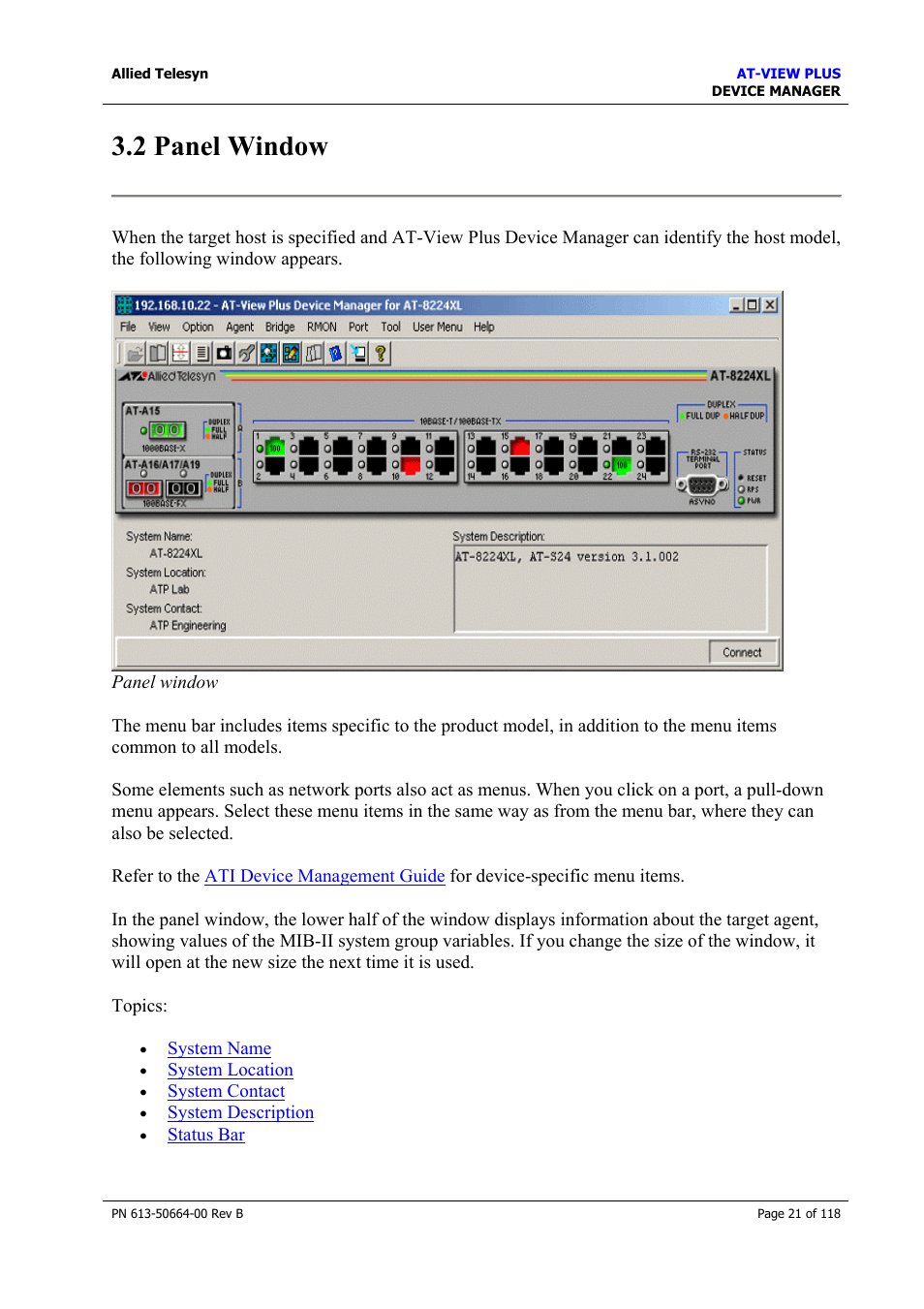Click the black 100BASE-FX module port

[x=183, y=488]
